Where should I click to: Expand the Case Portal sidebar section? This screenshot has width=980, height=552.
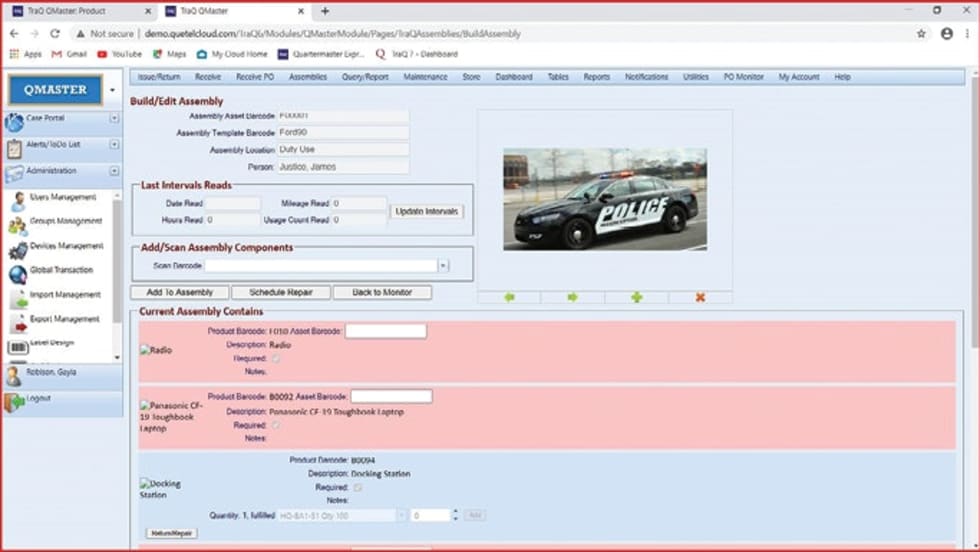pyautogui.click(x=114, y=118)
